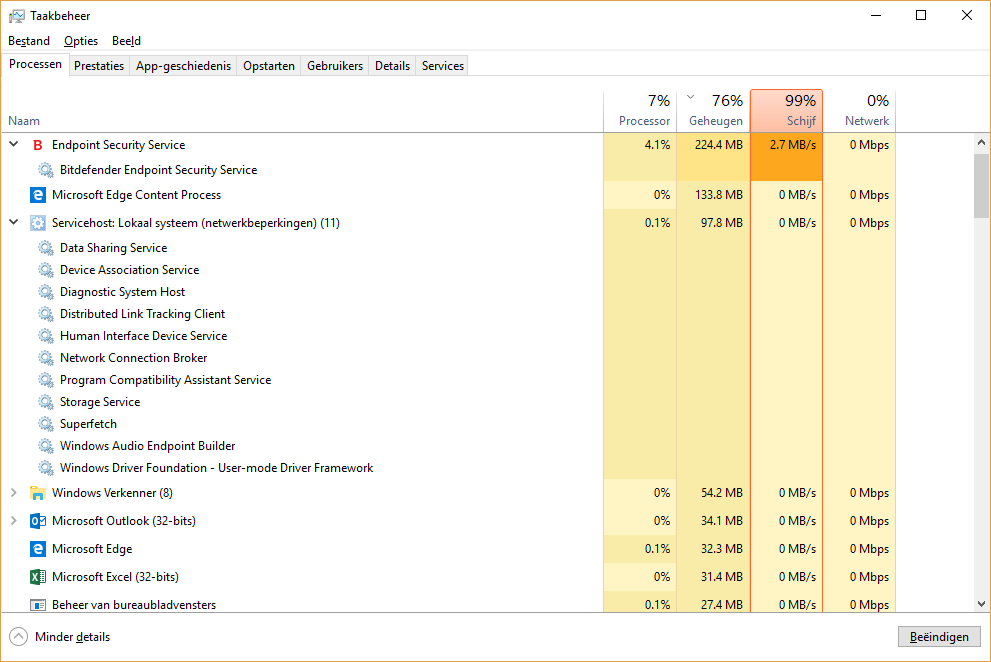Screen dimensions: 991x662
Task: Click gear icon next to Bitdefender Endpoint Security Service
Action: pos(46,169)
